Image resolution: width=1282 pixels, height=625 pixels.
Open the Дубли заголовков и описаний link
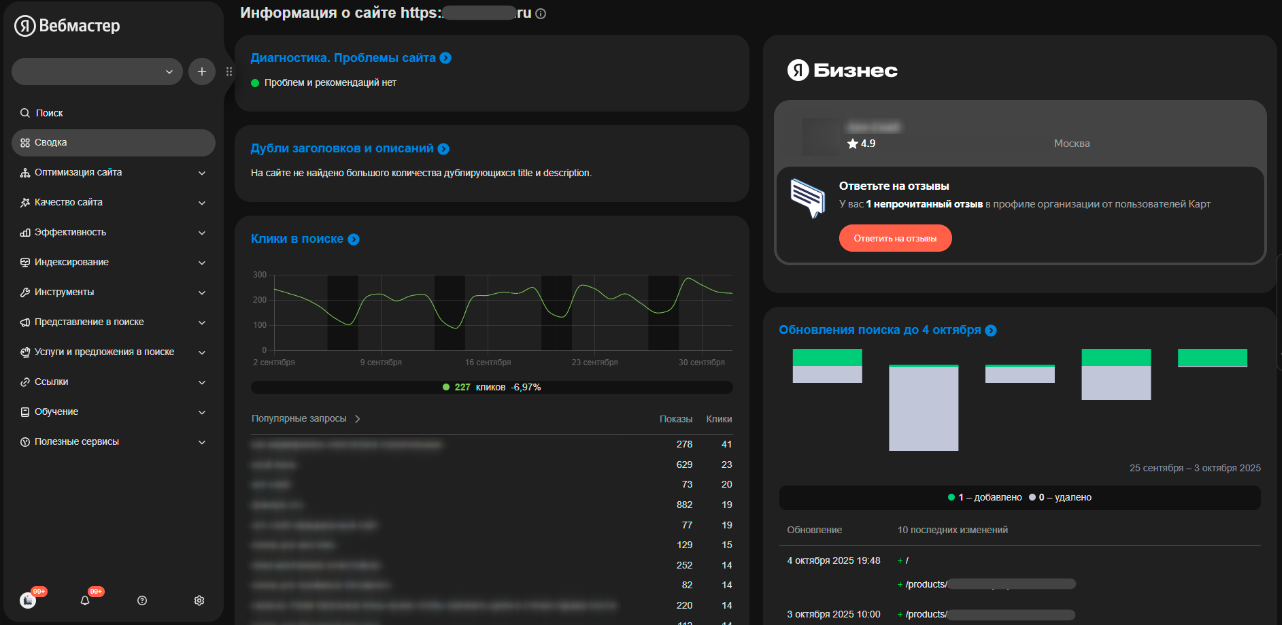pos(342,148)
